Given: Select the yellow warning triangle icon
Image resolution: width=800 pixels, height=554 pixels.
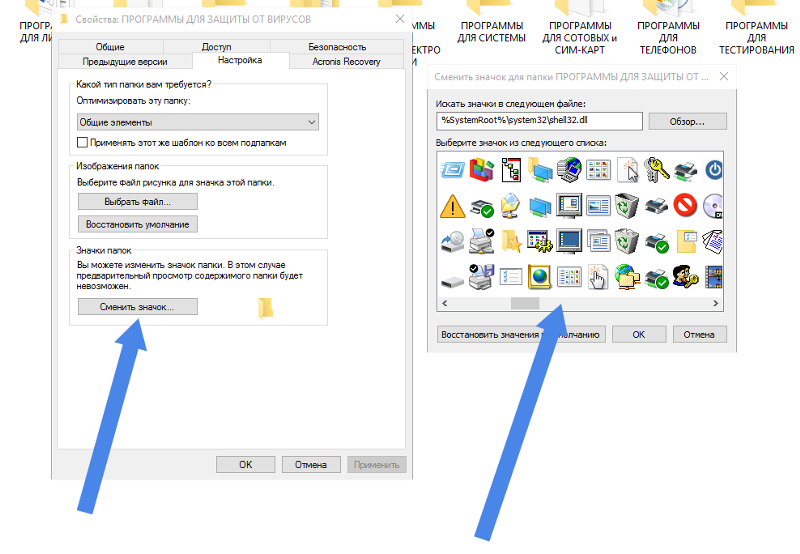Looking at the screenshot, I should 452,206.
